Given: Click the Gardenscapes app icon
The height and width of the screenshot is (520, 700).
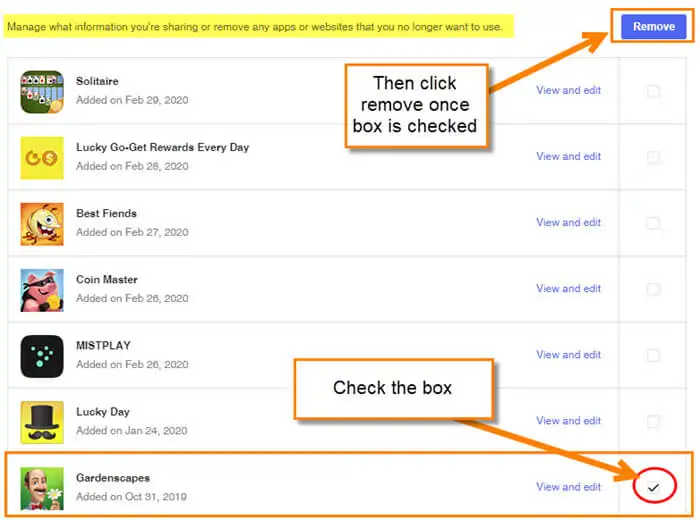Looking at the screenshot, I should pos(42,488).
